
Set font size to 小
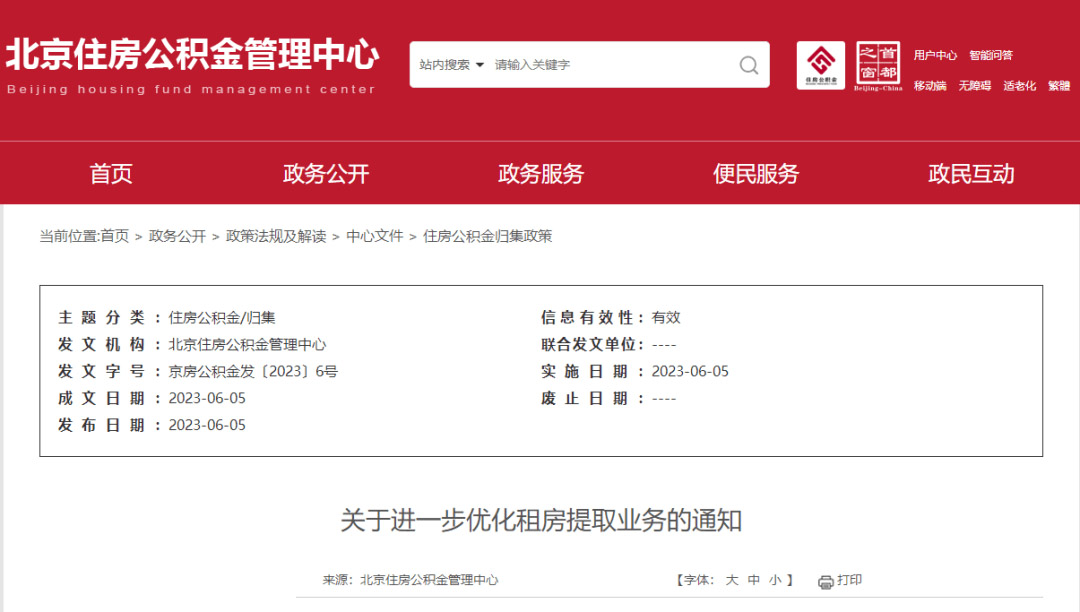tap(775, 580)
